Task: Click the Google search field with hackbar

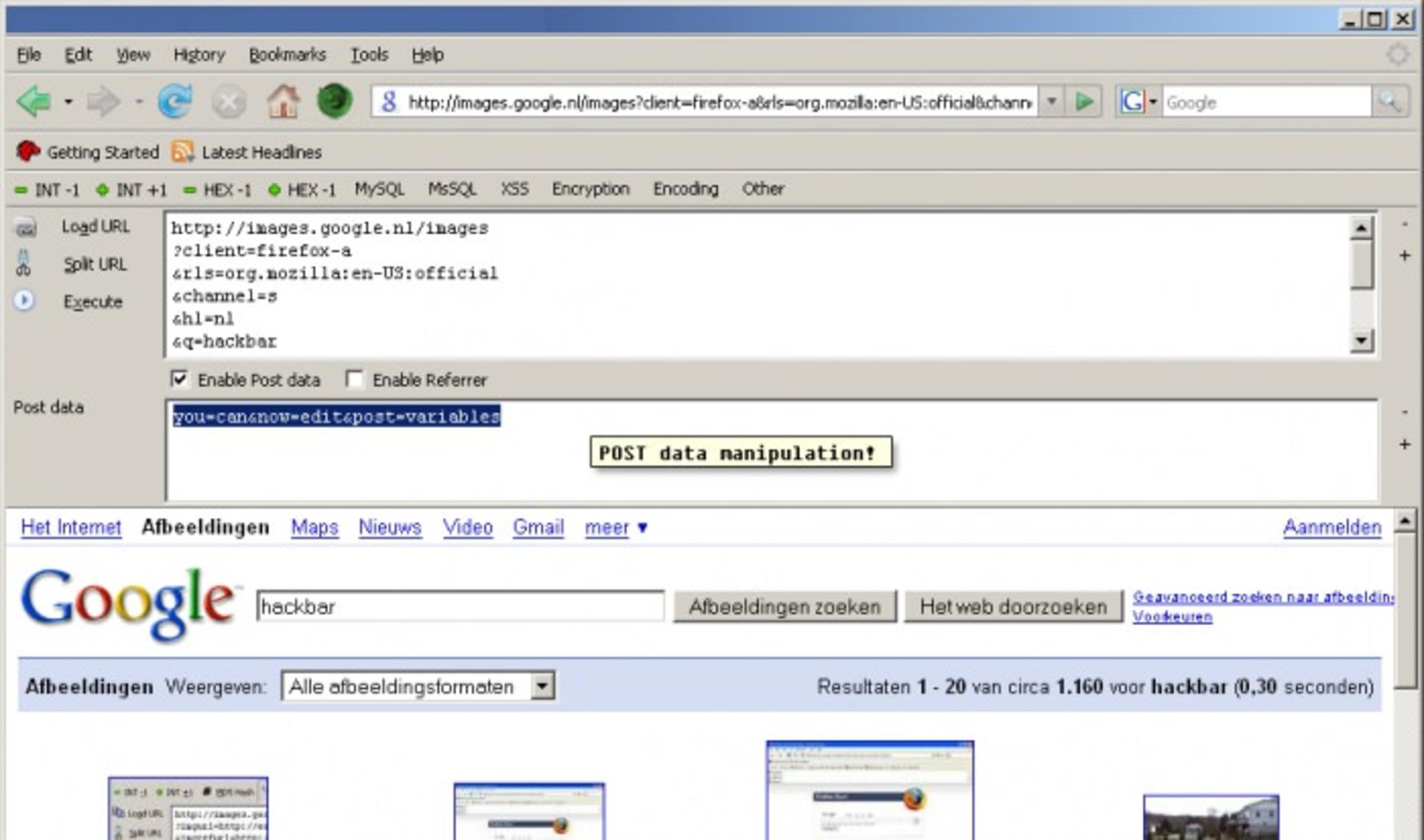Action: (x=460, y=606)
